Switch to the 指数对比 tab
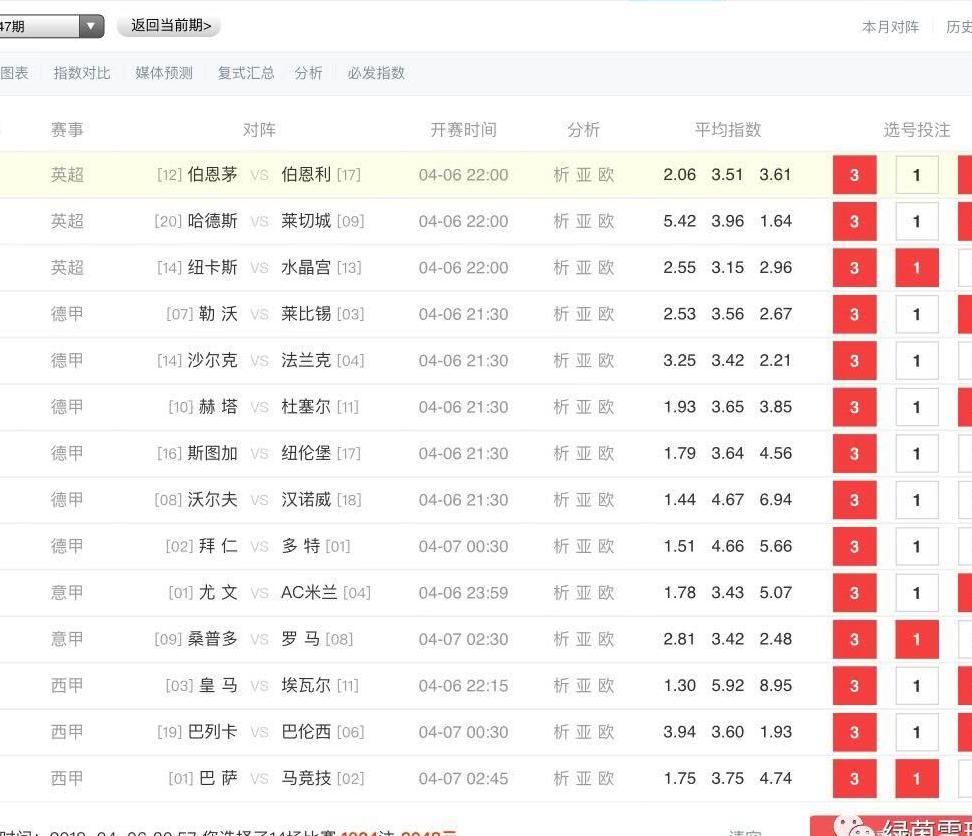The height and width of the screenshot is (836, 972). [82, 72]
